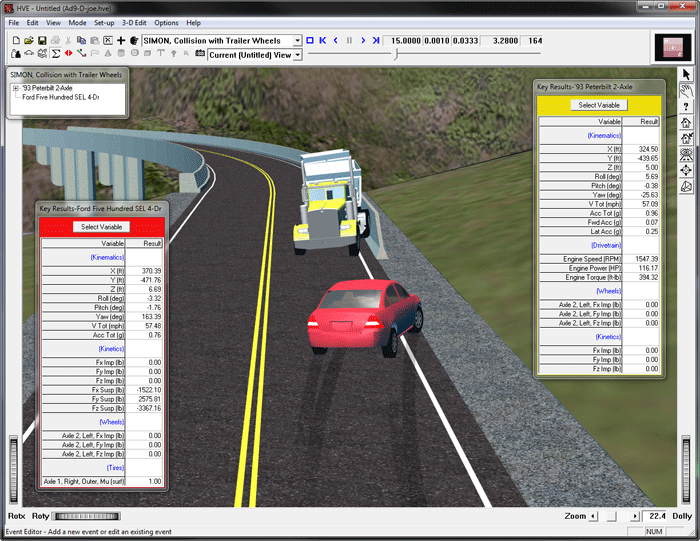Click the Seek crosshair target icon
This screenshot has width=700, height=541.
pyautogui.click(x=687, y=170)
